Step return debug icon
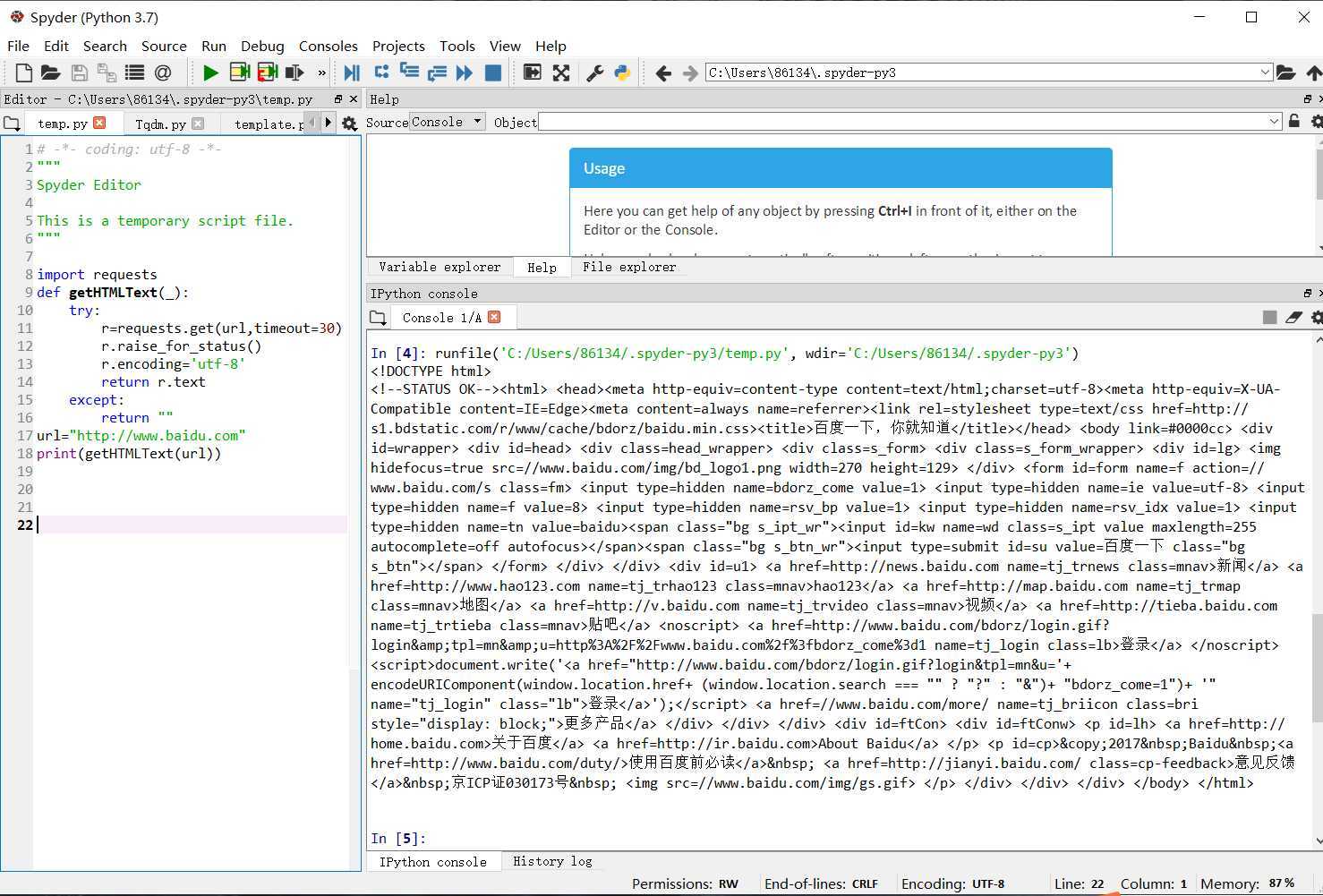This screenshot has width=1323, height=896. click(437, 73)
